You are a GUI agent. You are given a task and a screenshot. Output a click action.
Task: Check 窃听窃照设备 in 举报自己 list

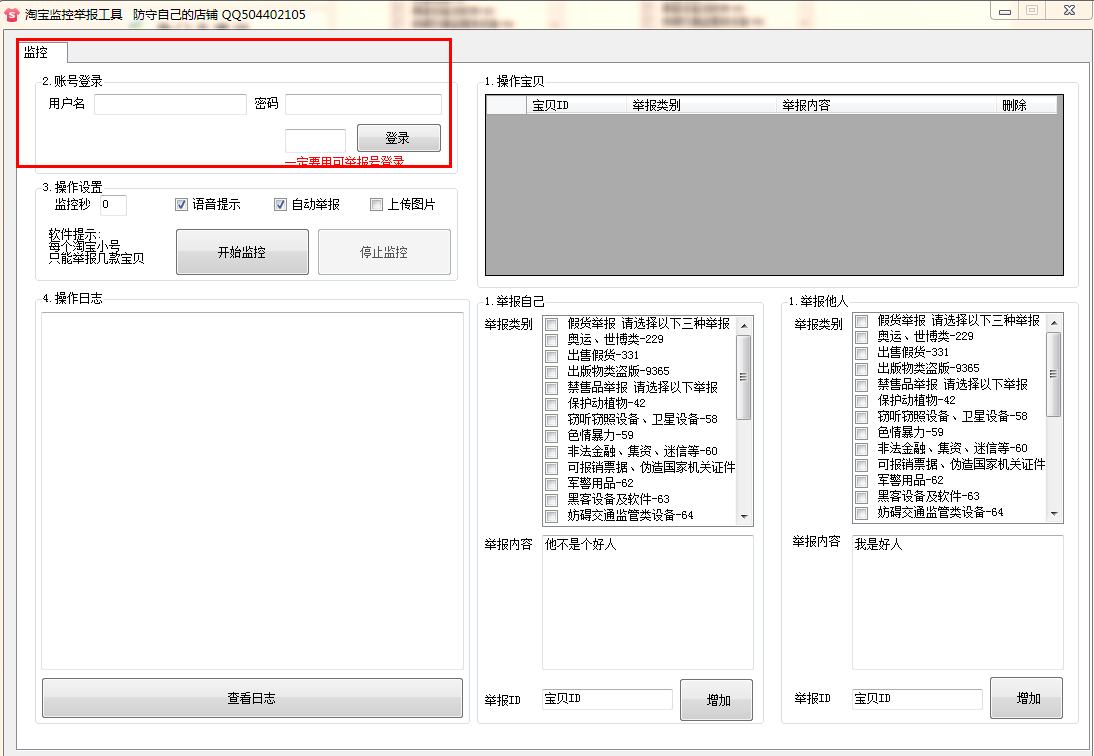pos(552,421)
